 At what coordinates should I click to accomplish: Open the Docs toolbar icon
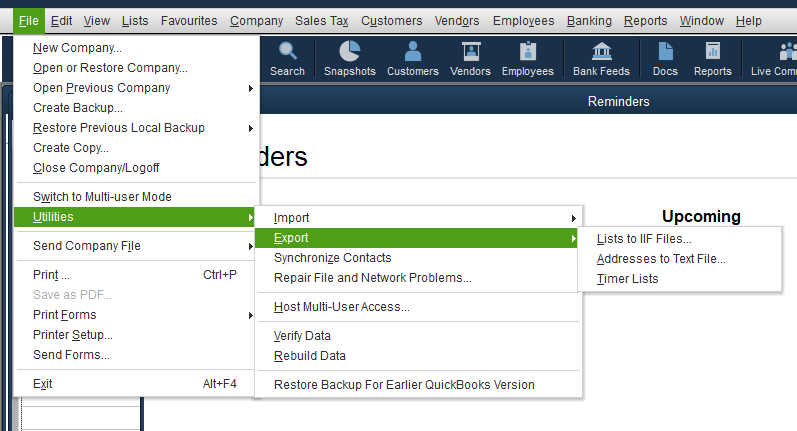(665, 52)
